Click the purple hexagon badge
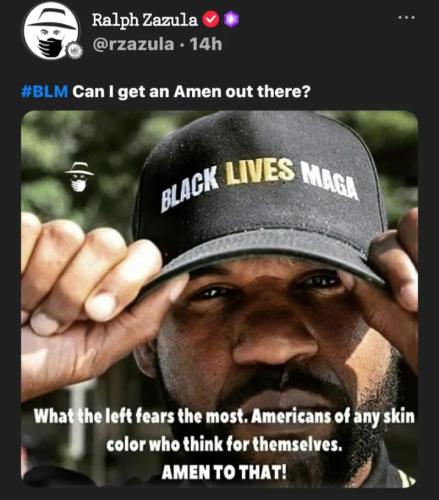 tap(231, 20)
